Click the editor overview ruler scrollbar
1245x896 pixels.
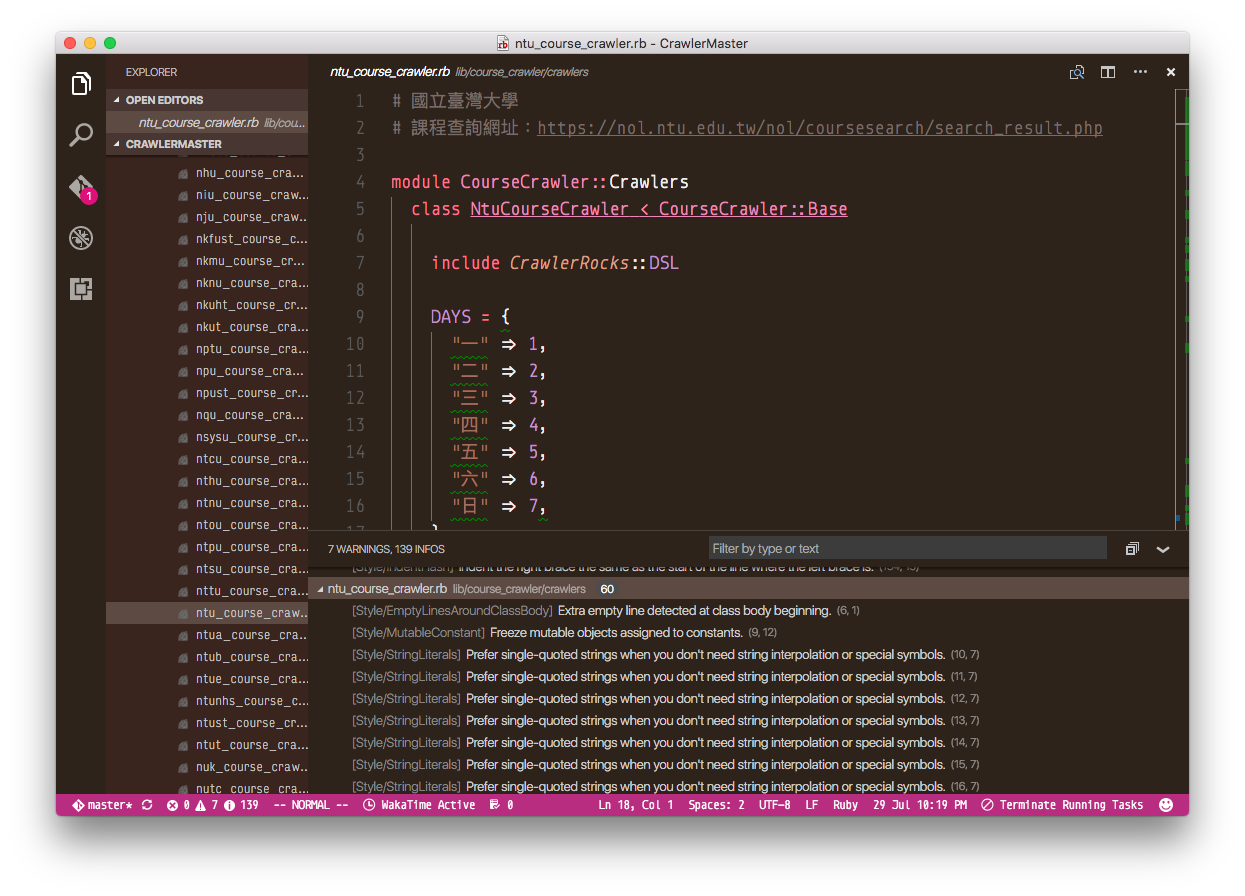click(x=1181, y=308)
